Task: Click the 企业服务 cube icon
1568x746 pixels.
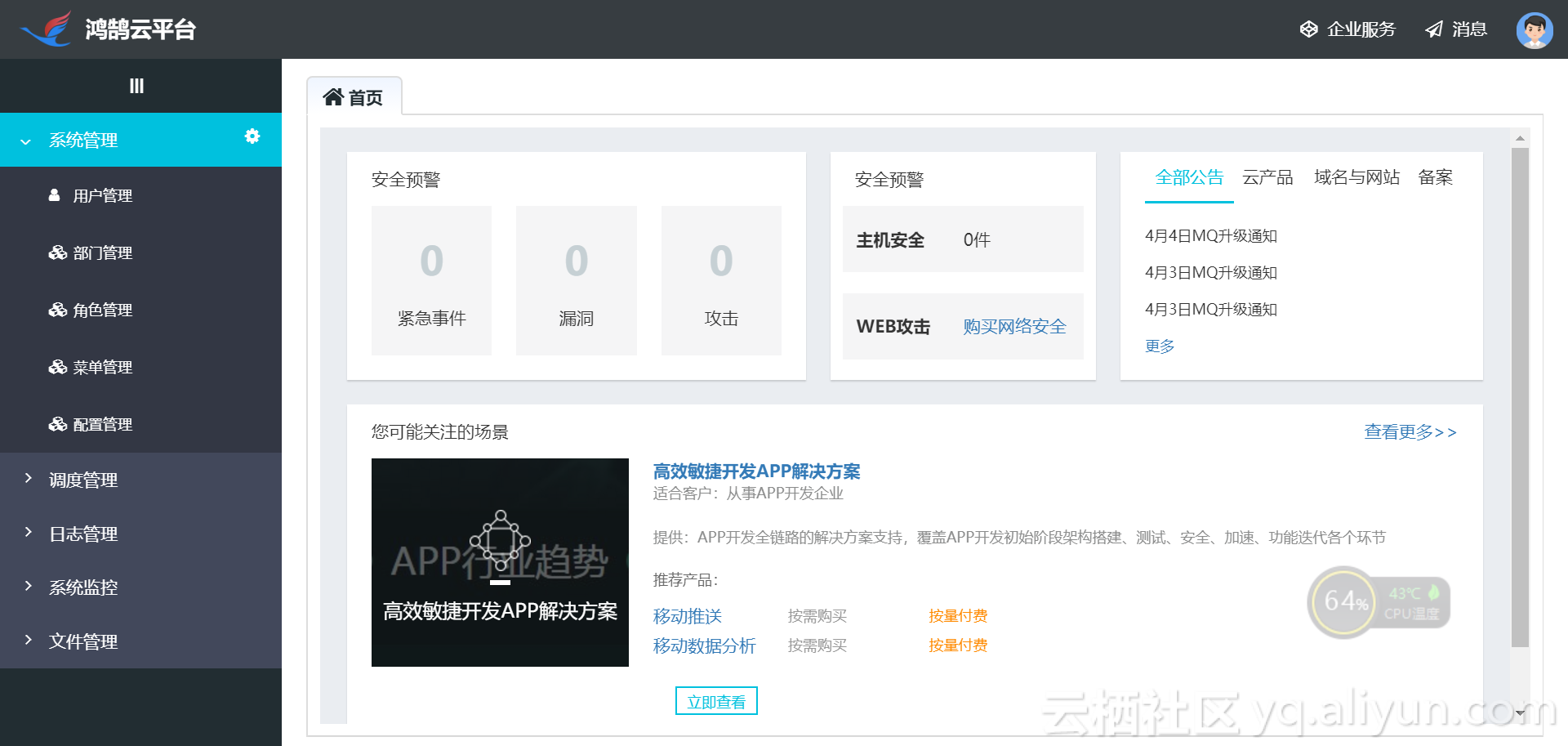Action: tap(1308, 29)
